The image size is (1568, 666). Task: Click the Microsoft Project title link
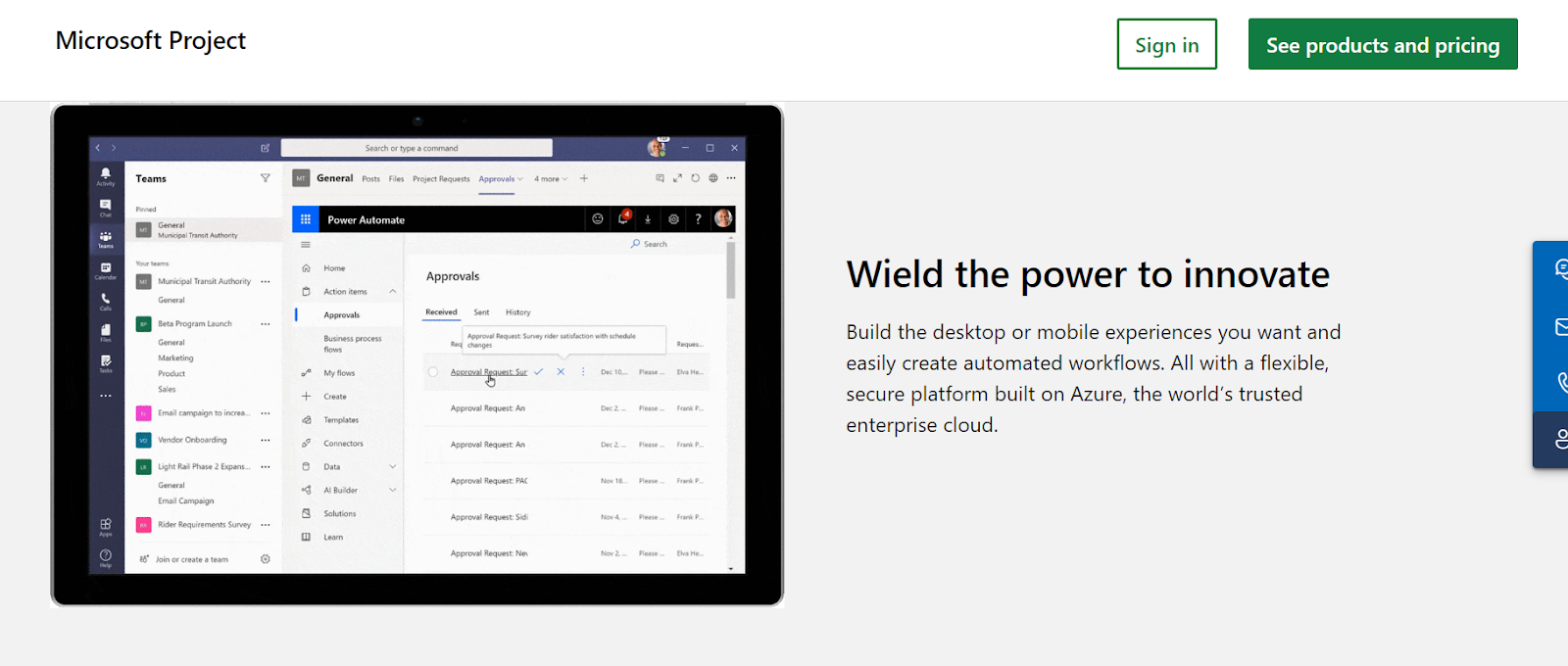150,40
